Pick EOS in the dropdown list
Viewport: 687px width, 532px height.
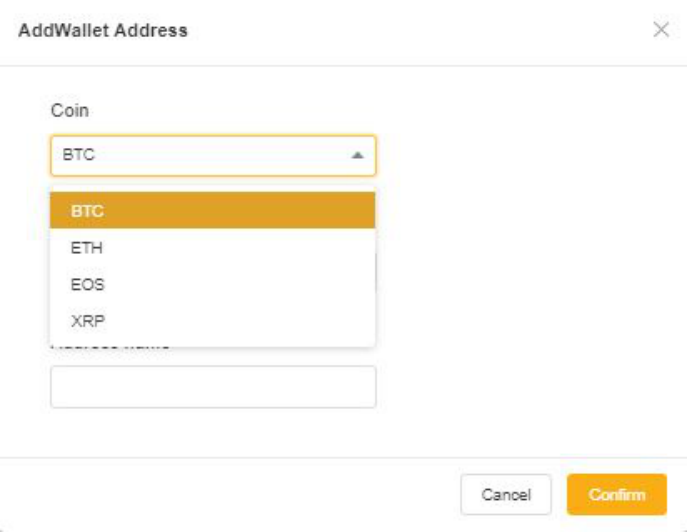(212, 284)
